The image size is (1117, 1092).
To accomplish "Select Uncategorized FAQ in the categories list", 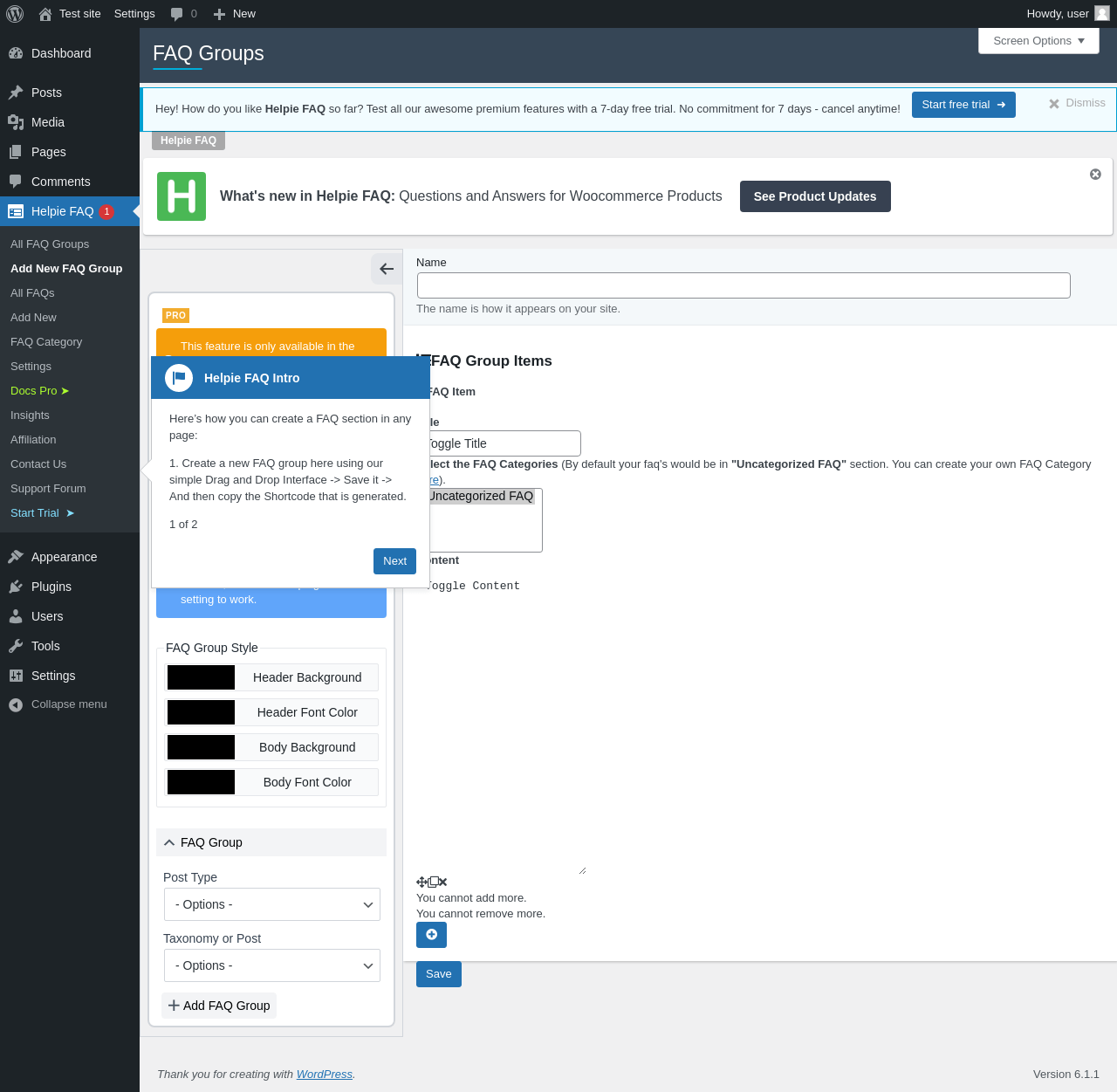I will click(x=481, y=496).
